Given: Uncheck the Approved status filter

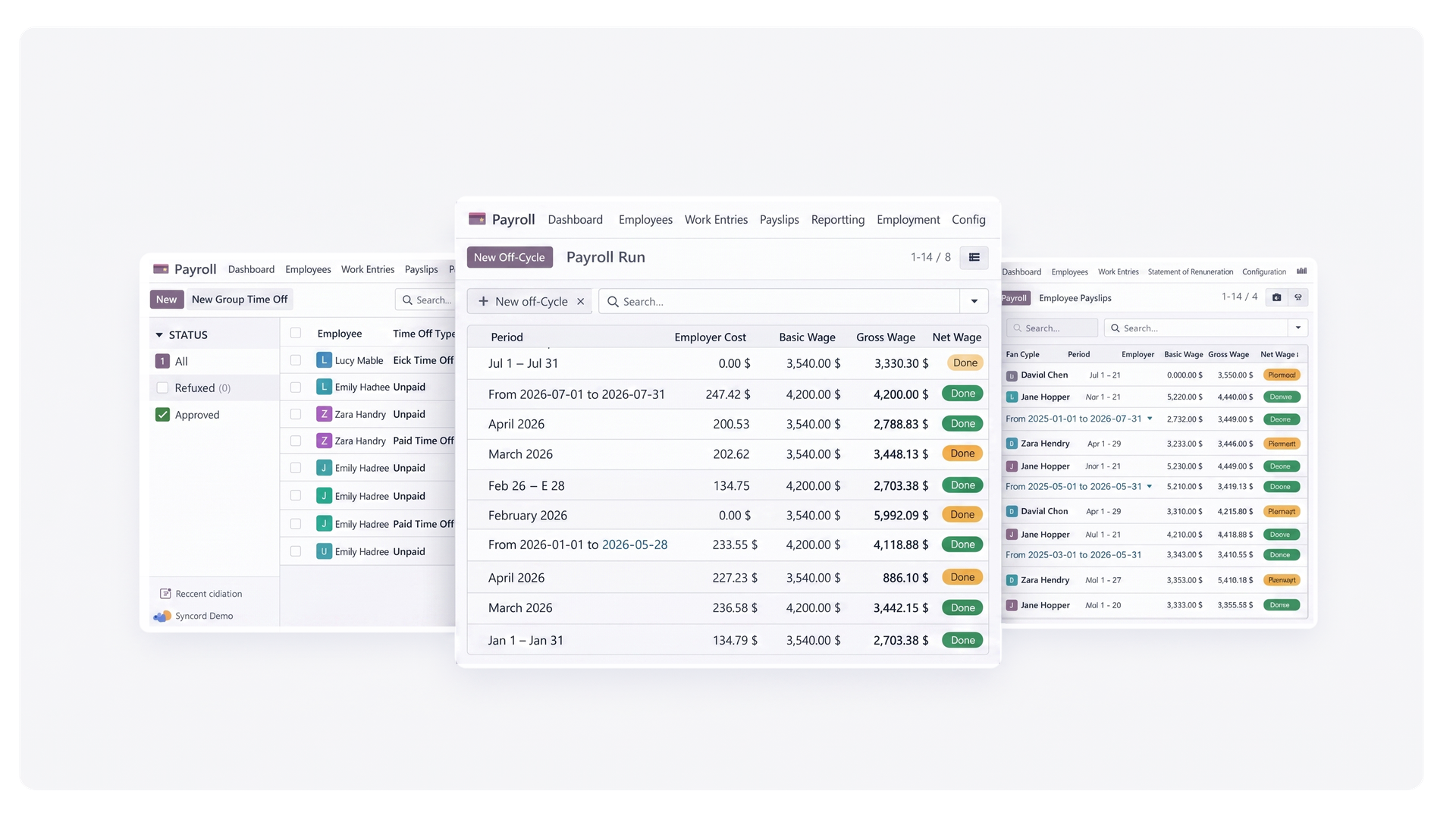Looking at the screenshot, I should [x=162, y=415].
